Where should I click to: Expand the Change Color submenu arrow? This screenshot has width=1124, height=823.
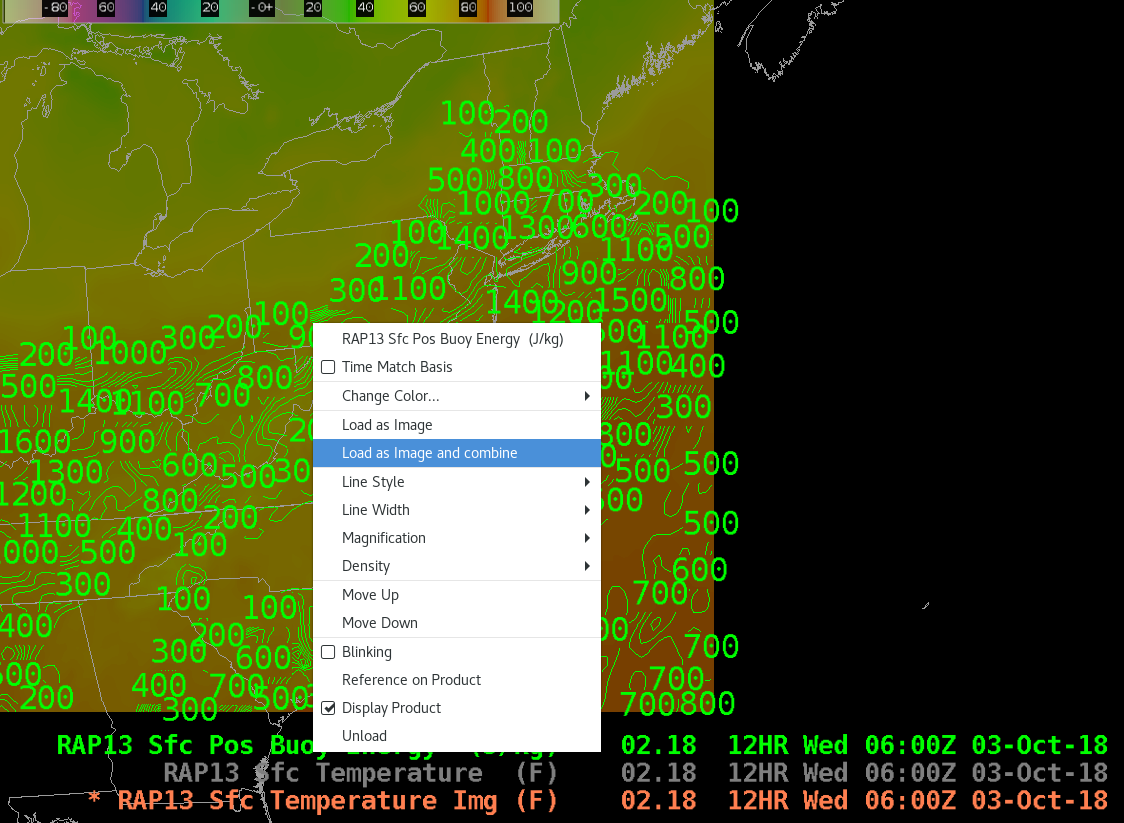pos(587,396)
